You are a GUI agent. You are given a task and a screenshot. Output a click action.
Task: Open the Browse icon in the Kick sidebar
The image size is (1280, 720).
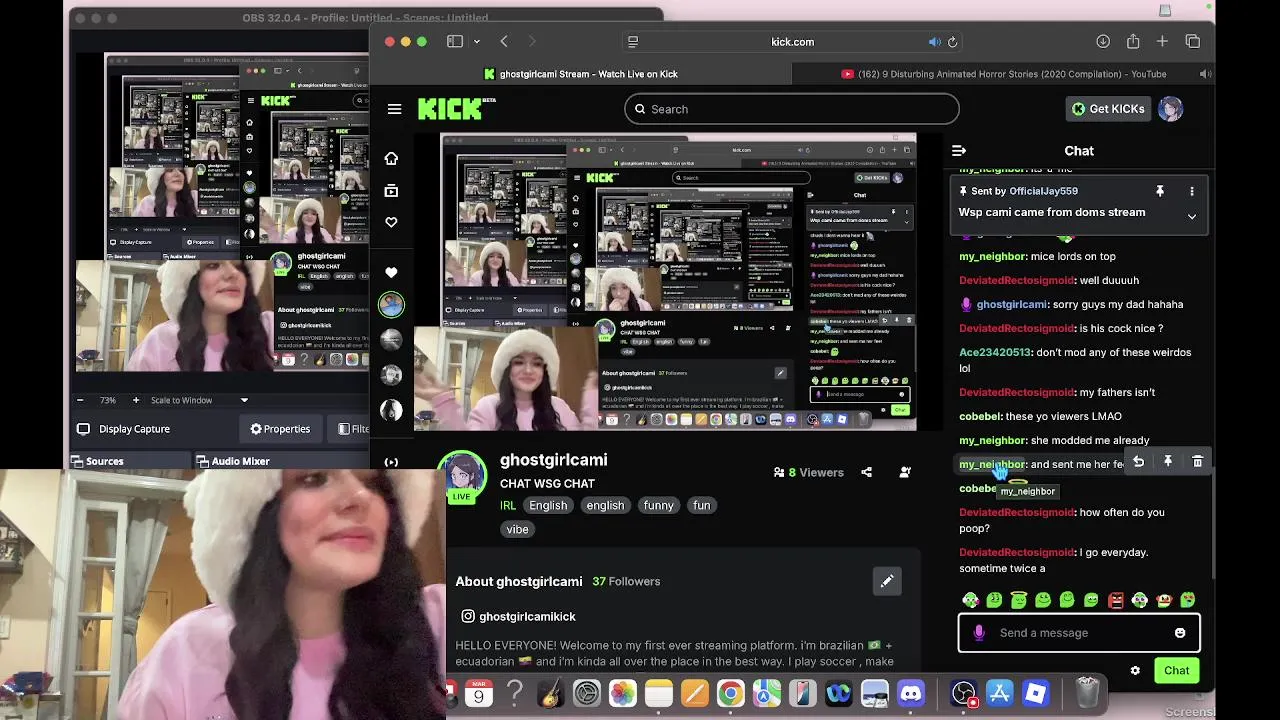(391, 190)
